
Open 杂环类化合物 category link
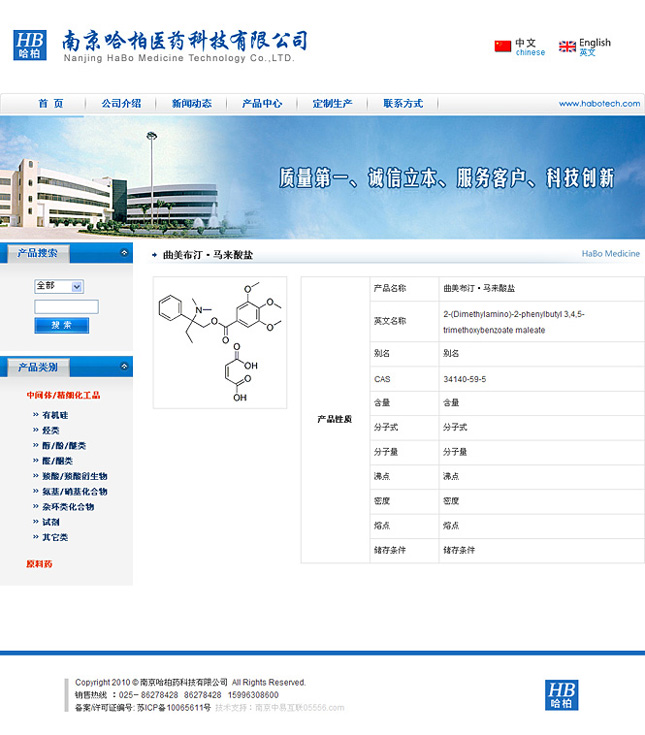68,507
